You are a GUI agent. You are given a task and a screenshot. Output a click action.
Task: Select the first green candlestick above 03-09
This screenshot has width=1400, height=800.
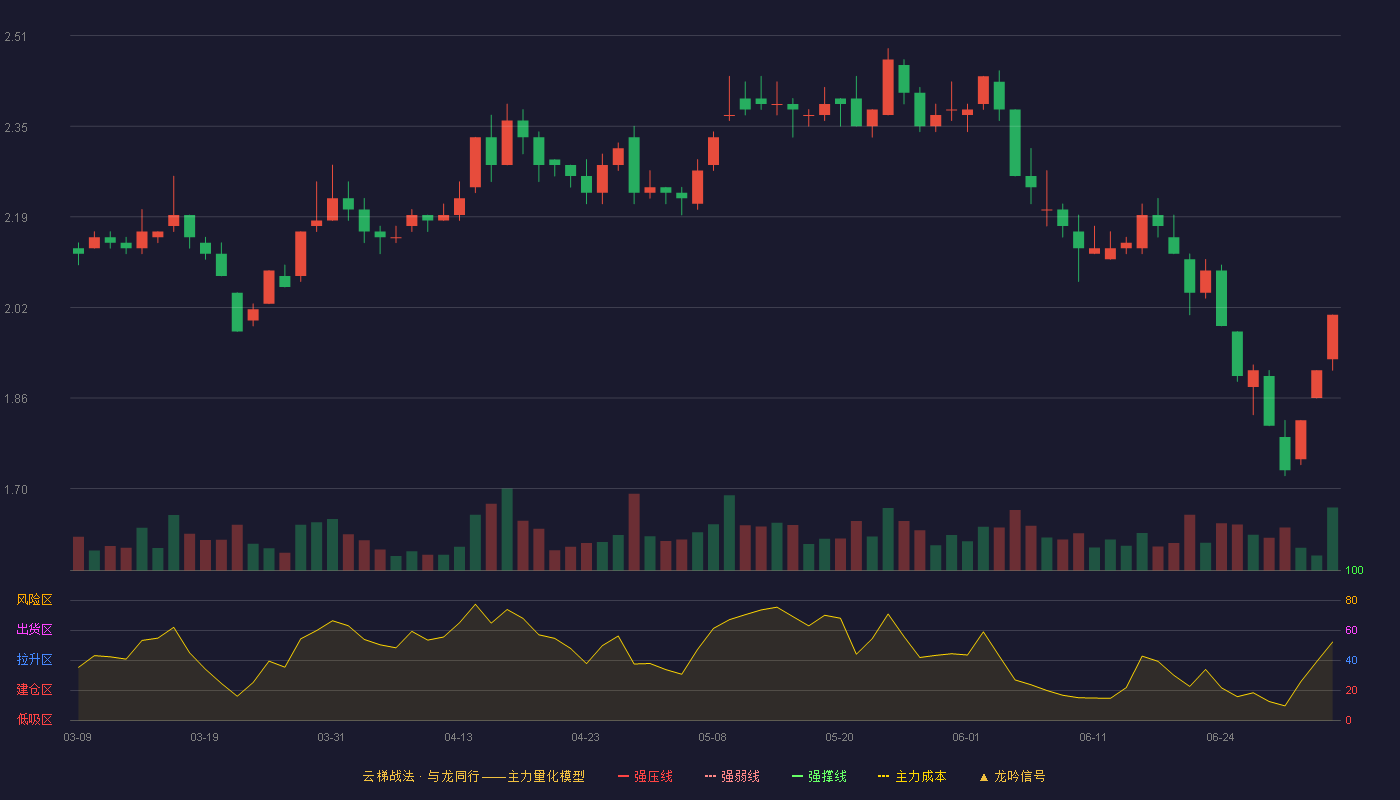point(78,252)
